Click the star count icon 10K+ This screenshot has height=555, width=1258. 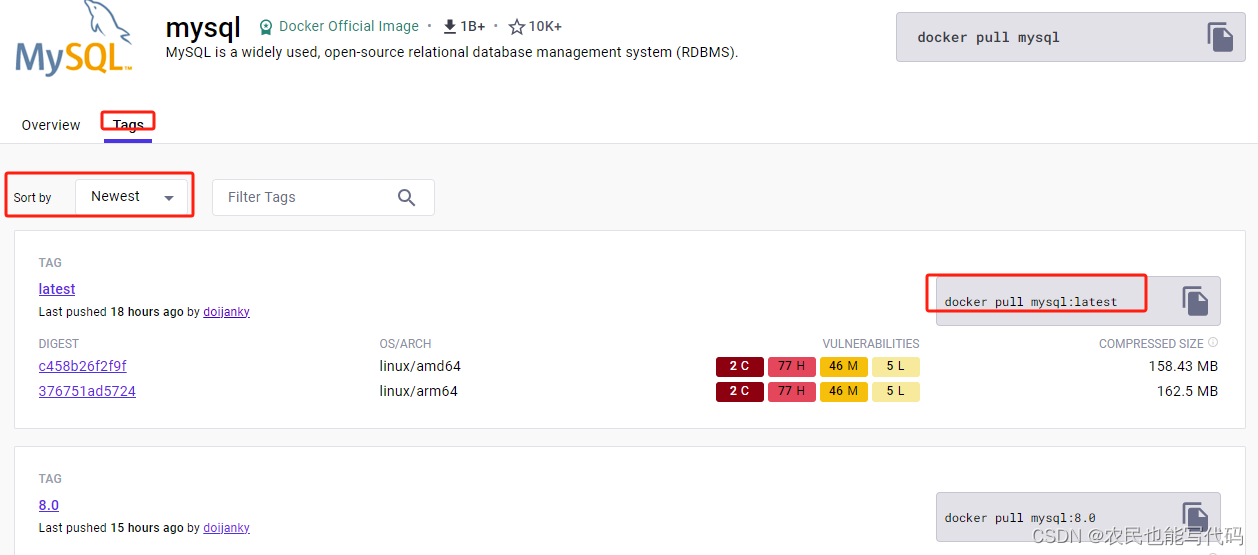click(x=516, y=27)
